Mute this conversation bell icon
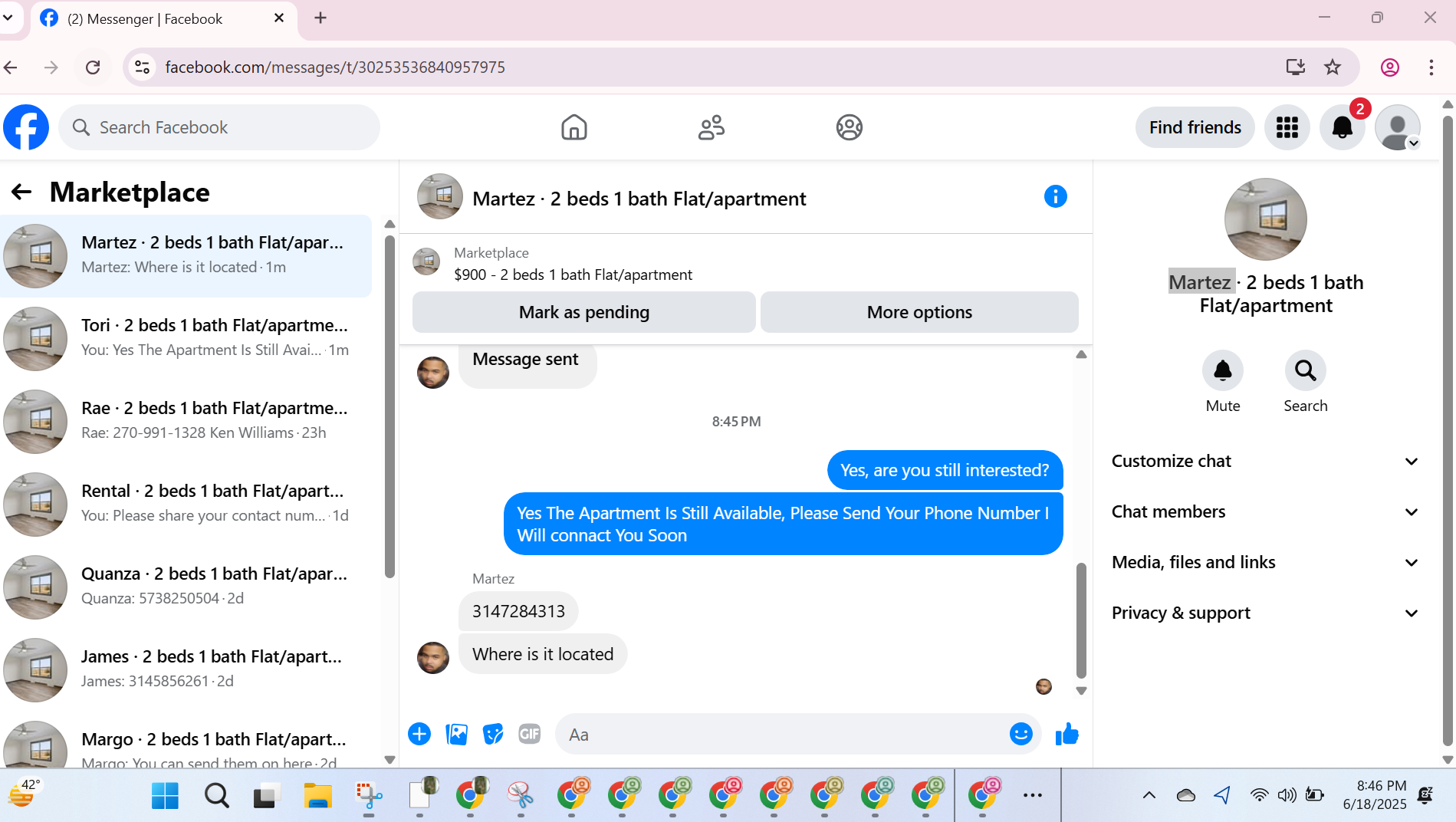Screen dimensions: 1456x822 click(1223, 371)
